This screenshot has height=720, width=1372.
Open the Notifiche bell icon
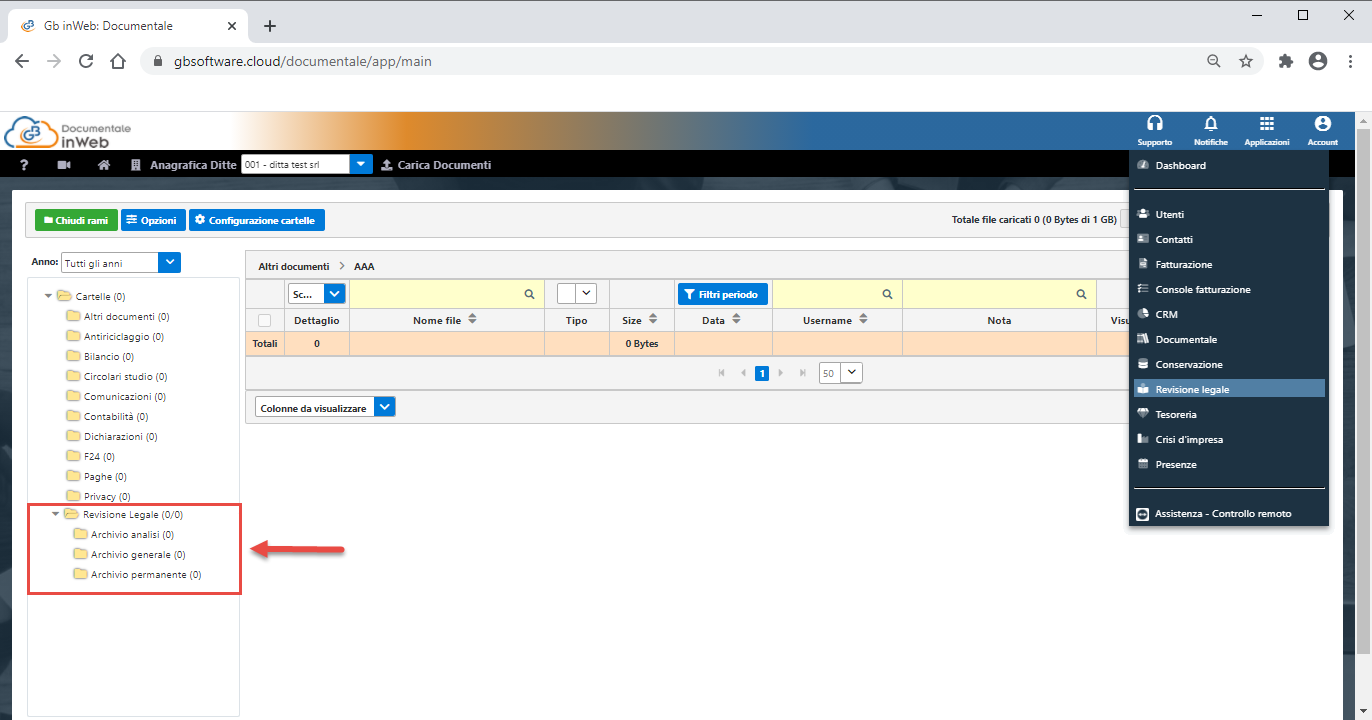[1210, 124]
